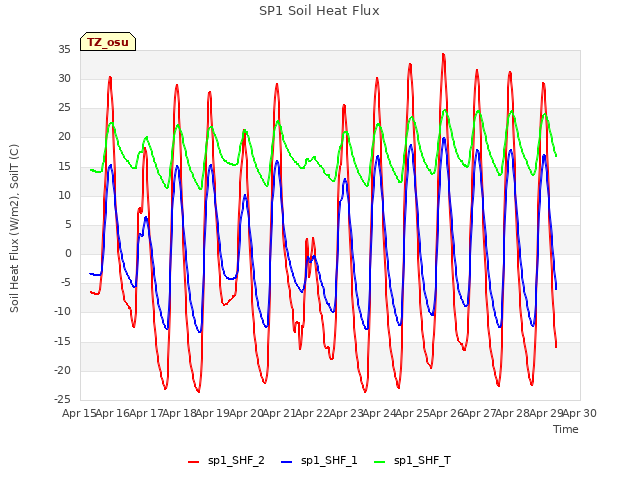
Task: Click the 25 y-axis tick label
Action: click(64, 108)
